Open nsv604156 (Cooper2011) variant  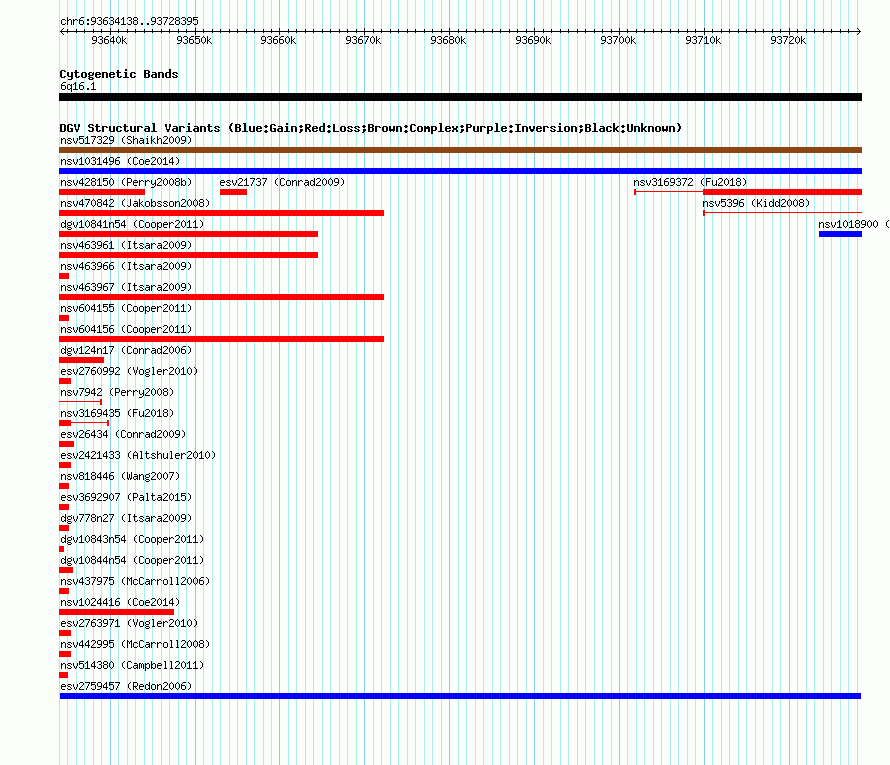click(126, 329)
